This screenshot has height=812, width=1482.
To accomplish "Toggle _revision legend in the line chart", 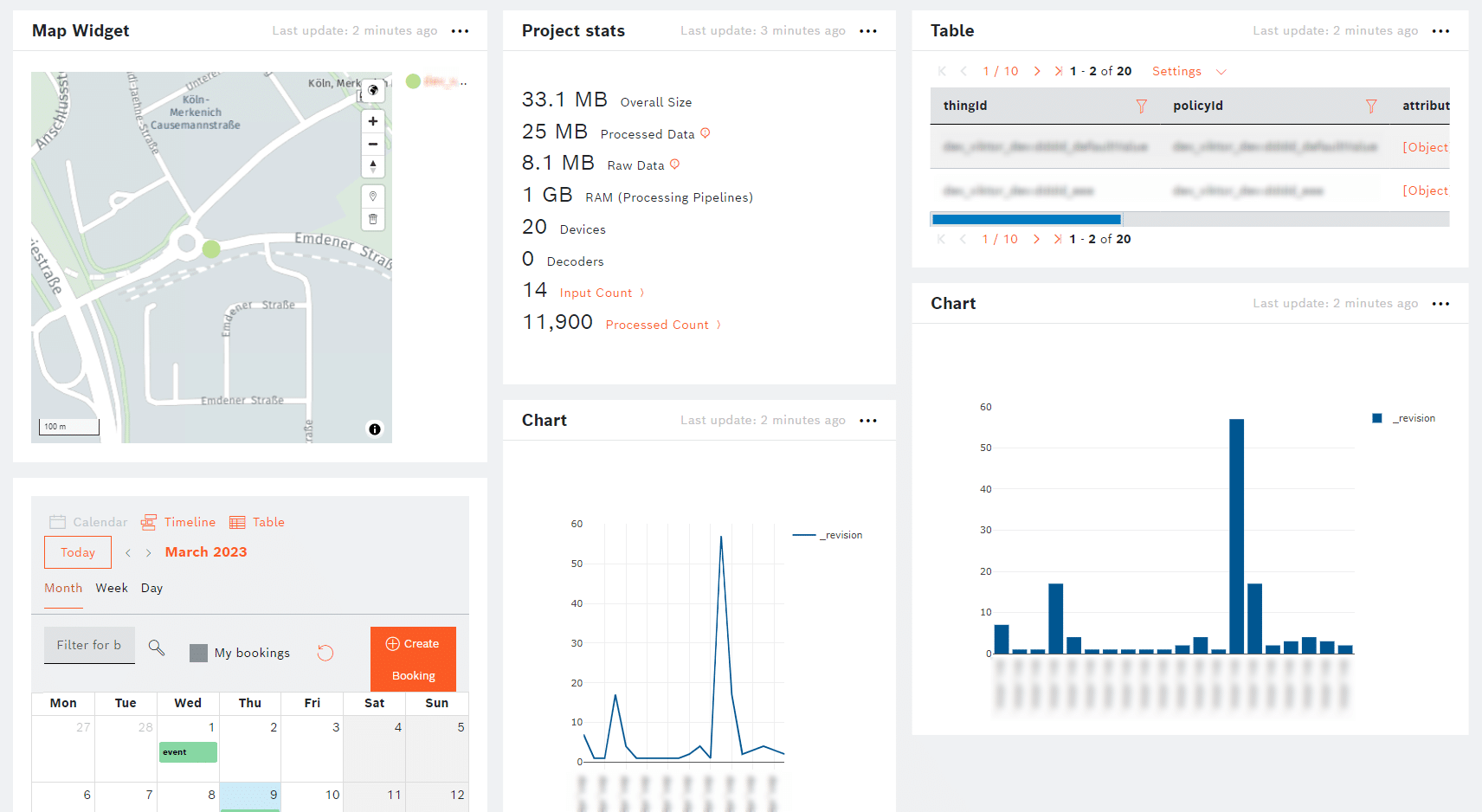I will click(828, 535).
